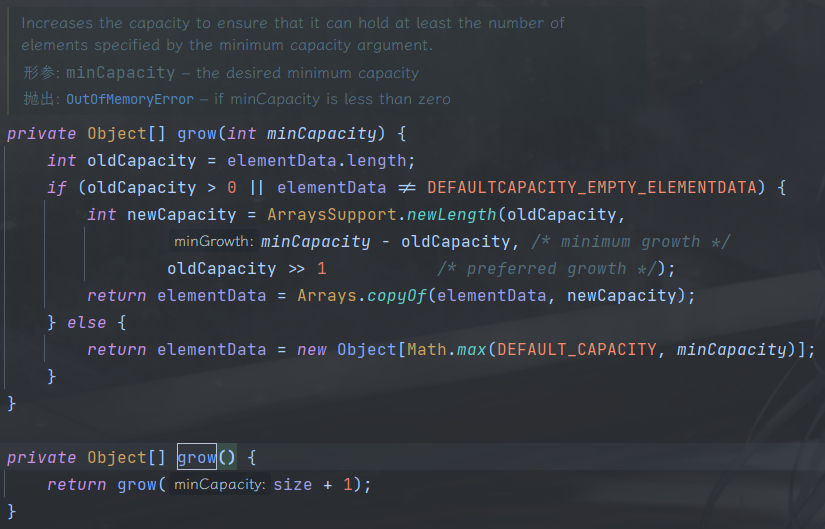825x529 pixels.
Task: Click the minCapacity parameter in the grow signature
Action: tap(321, 134)
